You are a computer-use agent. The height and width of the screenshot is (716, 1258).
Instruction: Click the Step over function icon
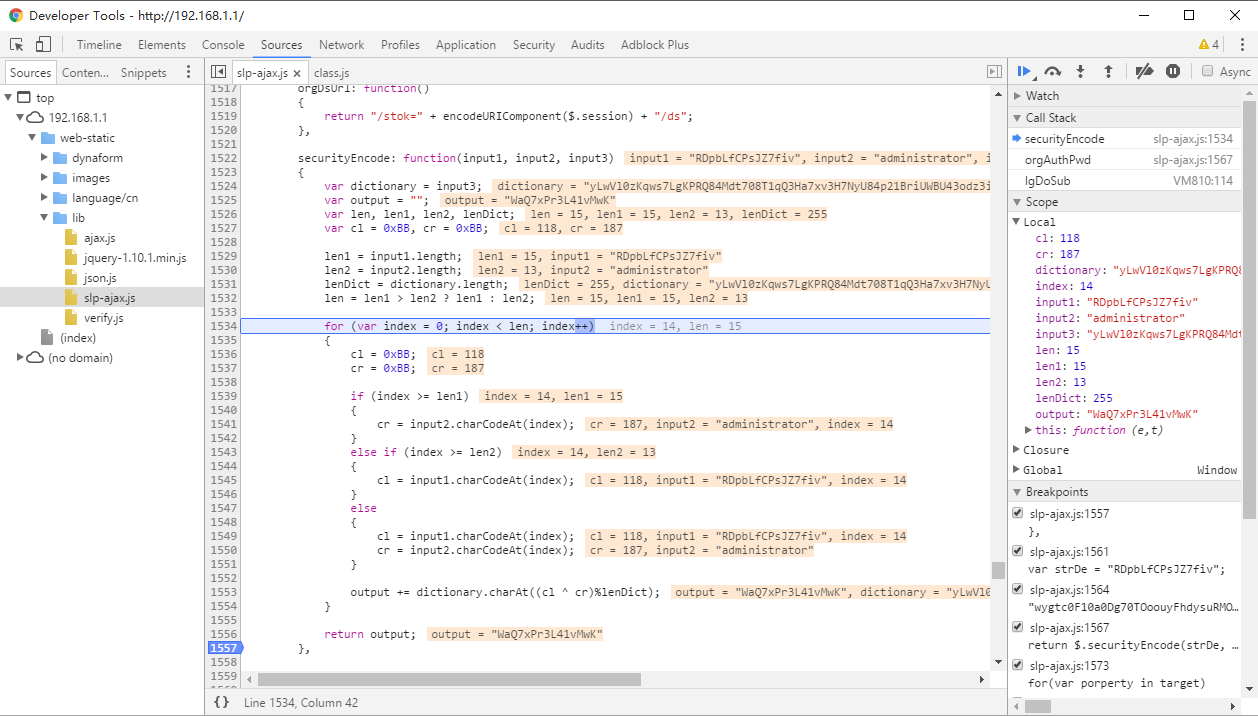click(x=1052, y=71)
